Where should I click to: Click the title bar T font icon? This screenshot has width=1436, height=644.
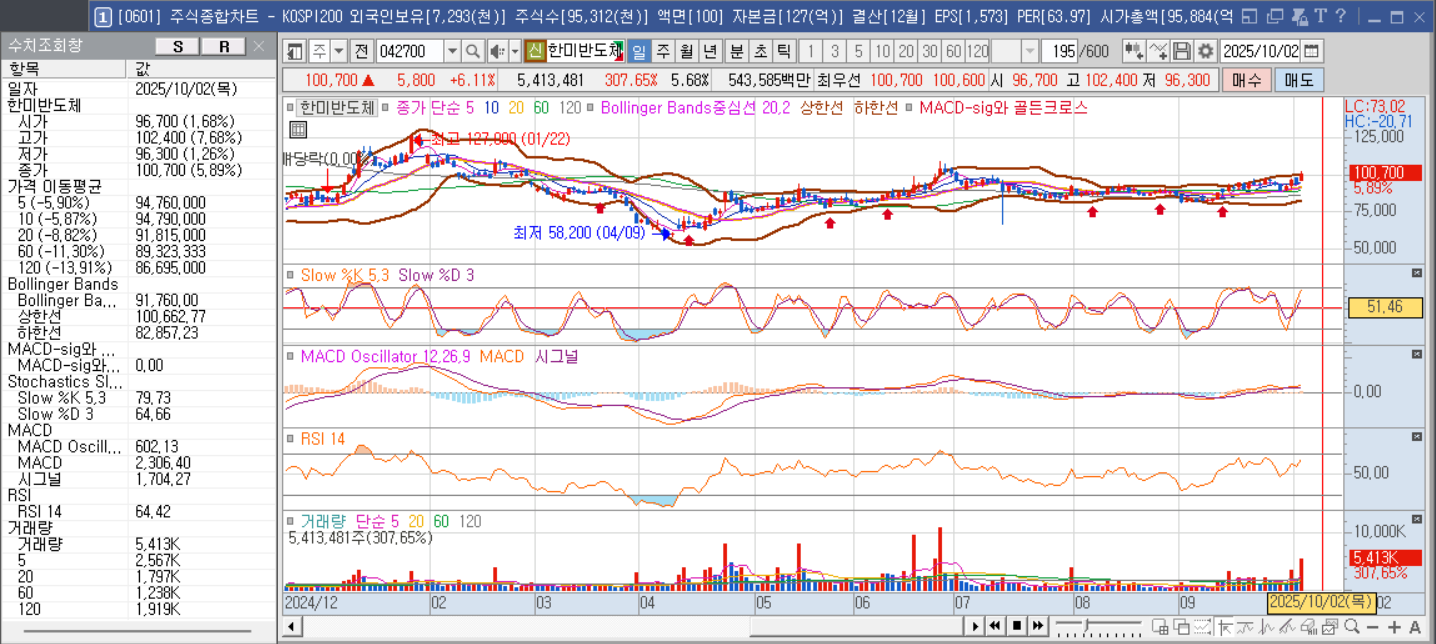click(x=1320, y=16)
